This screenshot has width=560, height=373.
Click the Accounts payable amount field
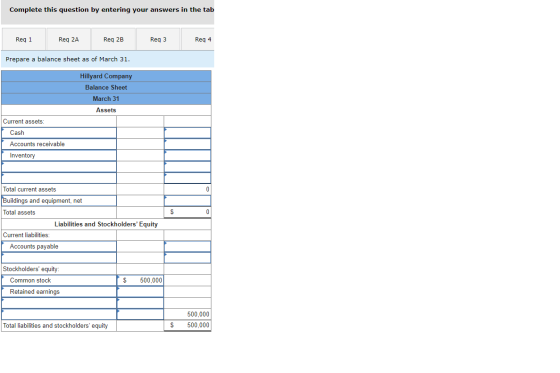click(x=188, y=247)
